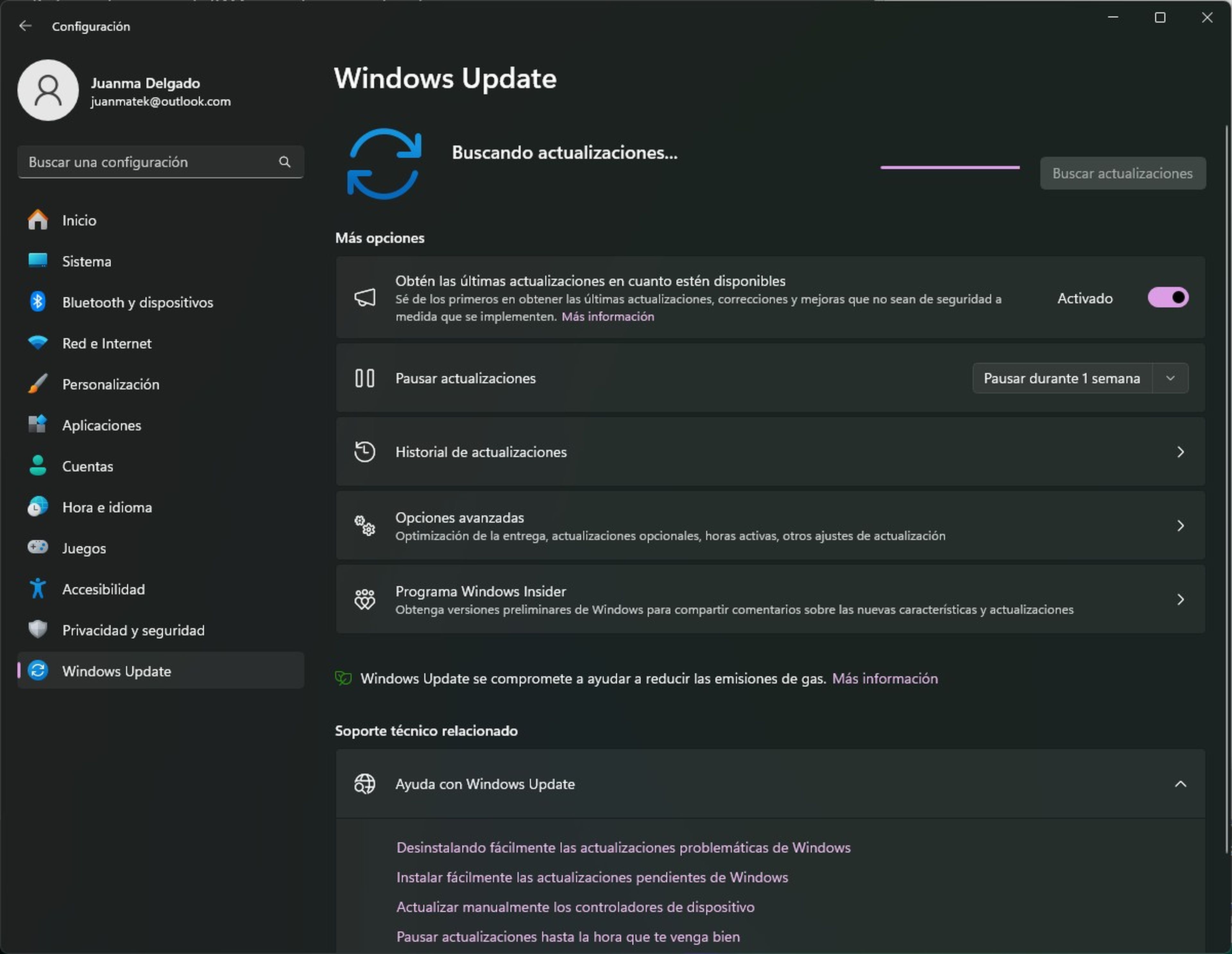Screen dimensions: 1232x954
Task: Open Pausar actualizaciones hasta la hora link
Action: [x=568, y=936]
